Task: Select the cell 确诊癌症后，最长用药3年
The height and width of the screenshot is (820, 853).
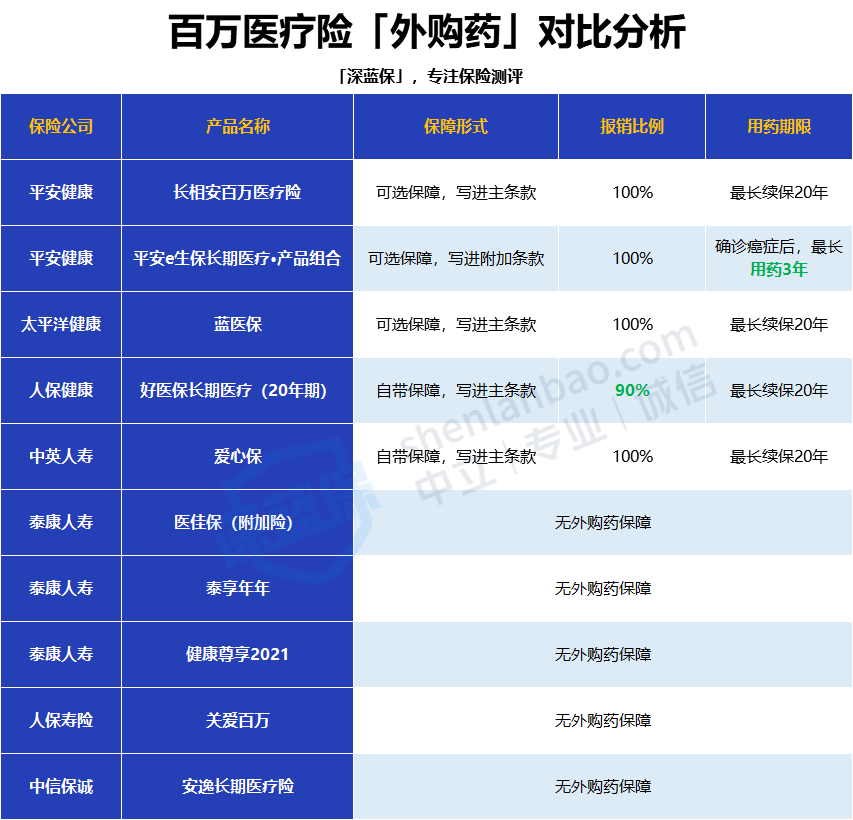Action: coord(779,258)
